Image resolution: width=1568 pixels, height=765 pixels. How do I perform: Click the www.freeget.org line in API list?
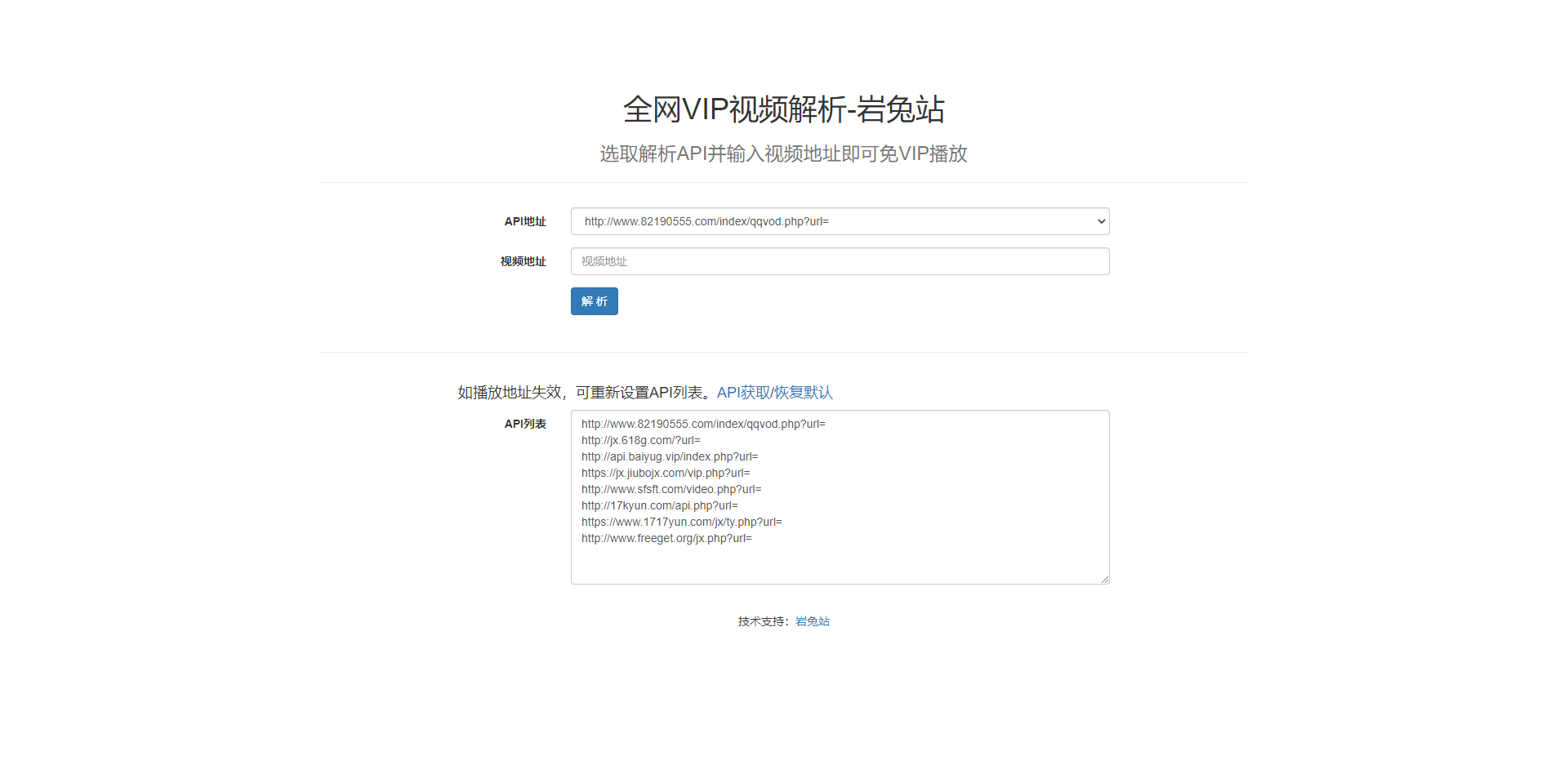666,538
